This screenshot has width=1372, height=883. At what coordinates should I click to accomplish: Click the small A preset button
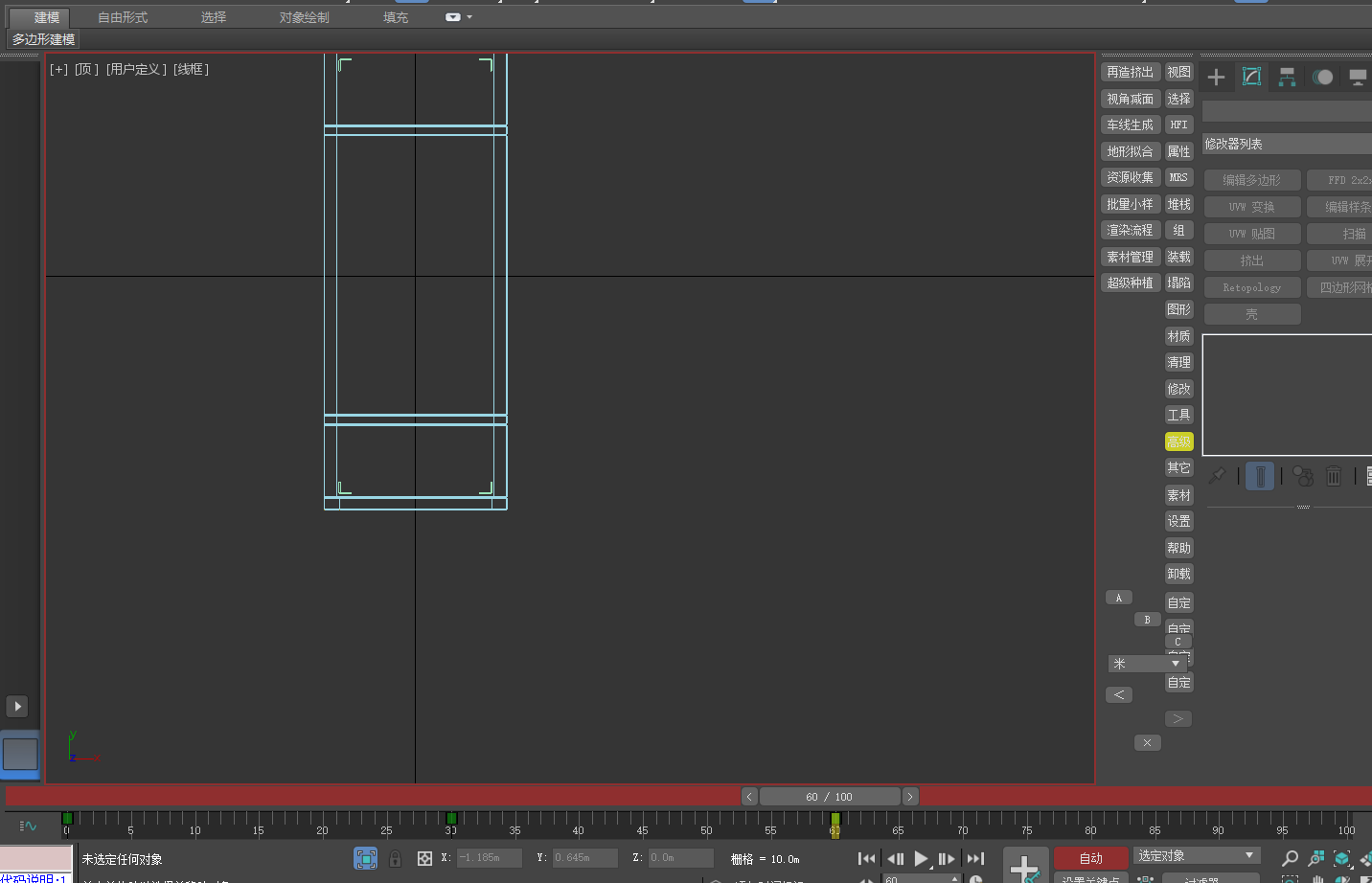1119,598
